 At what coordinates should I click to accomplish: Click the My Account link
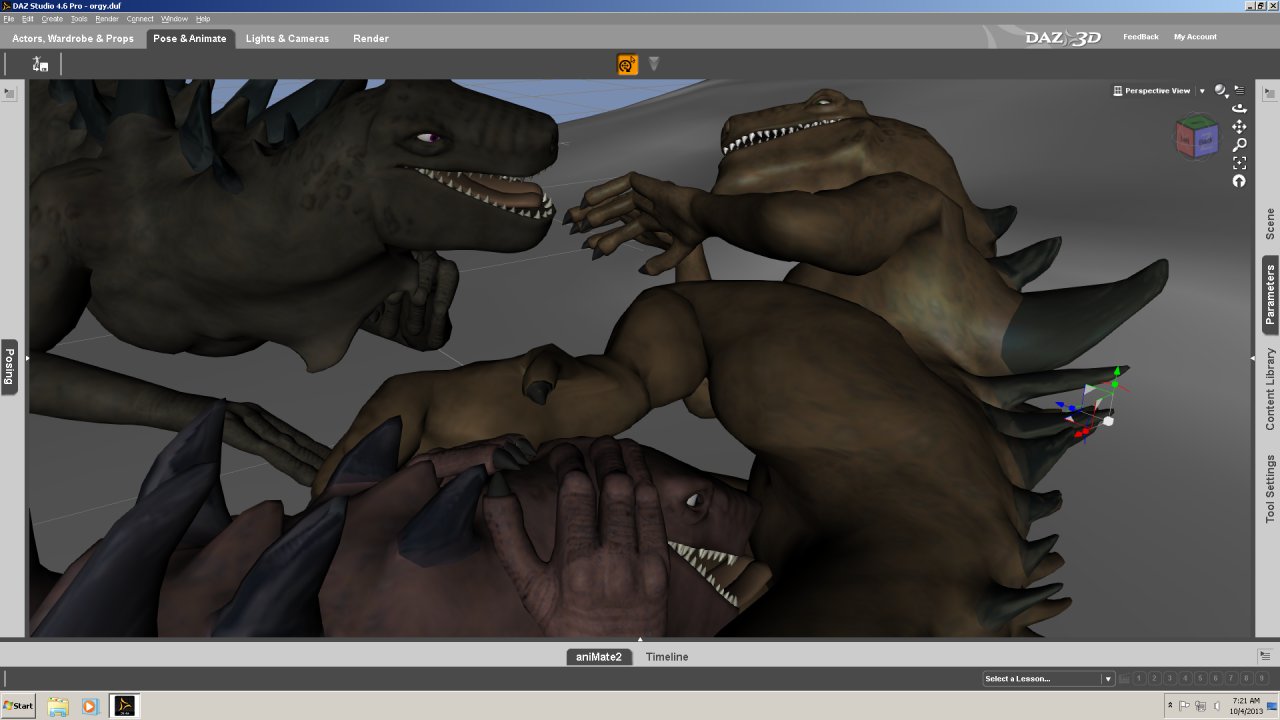[x=1195, y=37]
